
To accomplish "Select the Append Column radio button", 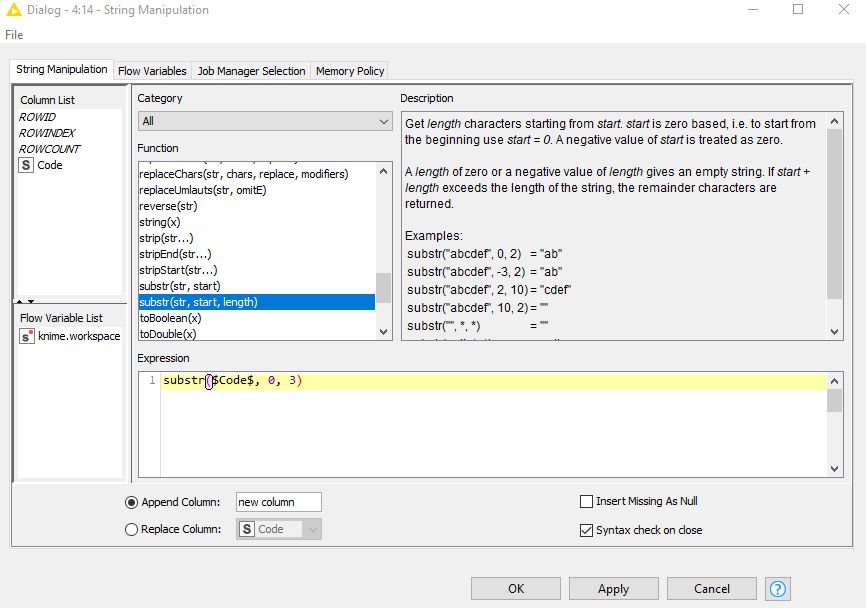I will (131, 503).
